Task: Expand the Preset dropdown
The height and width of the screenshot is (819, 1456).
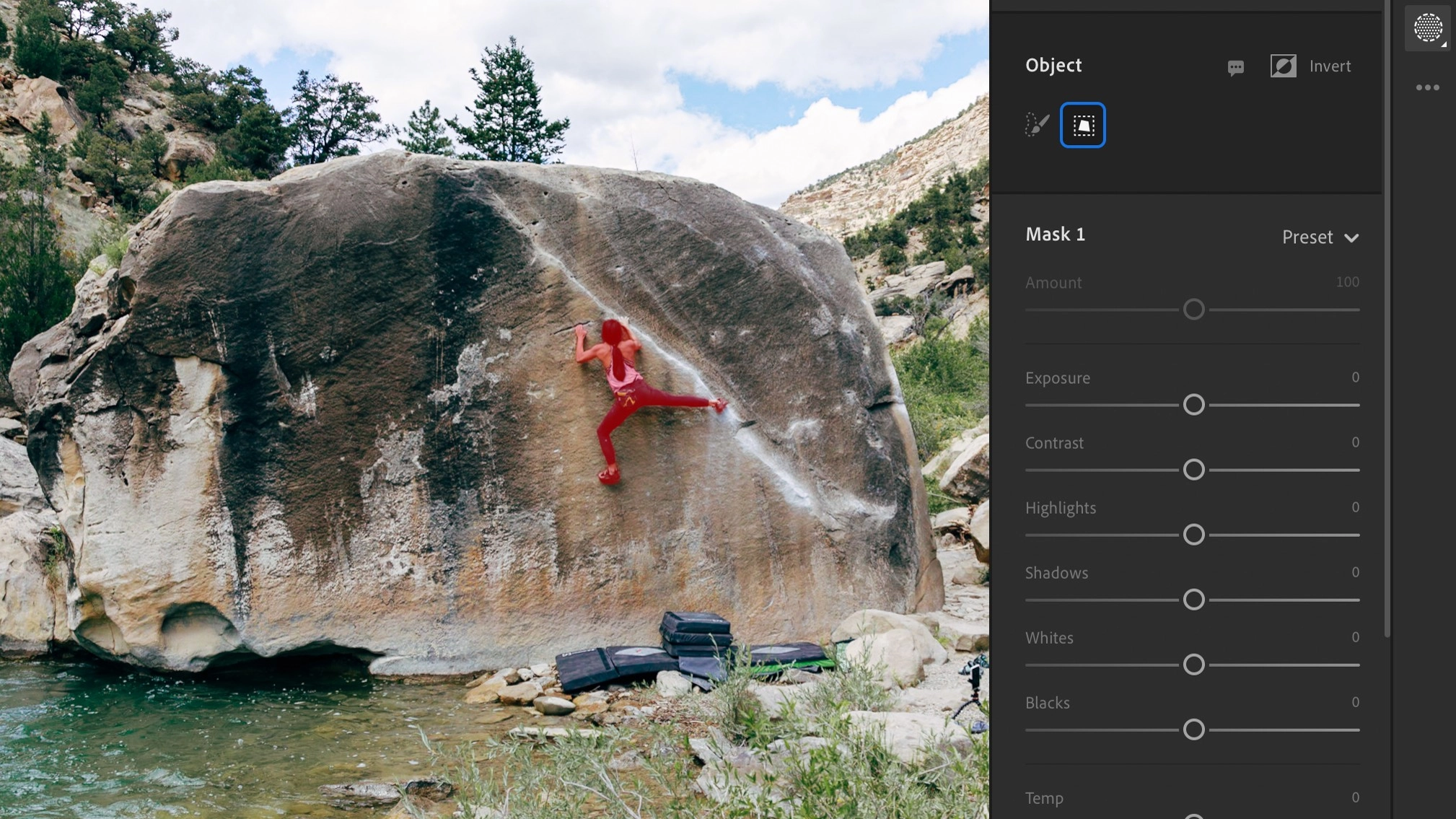Action: [x=1320, y=237]
